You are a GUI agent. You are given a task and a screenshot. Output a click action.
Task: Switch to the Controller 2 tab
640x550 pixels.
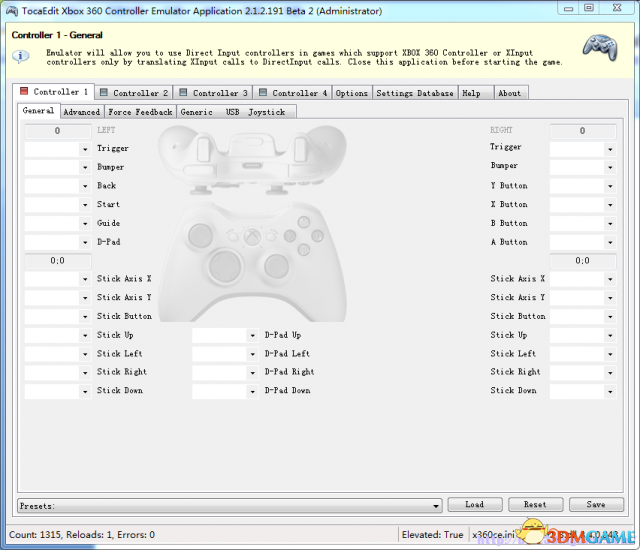pos(134,93)
